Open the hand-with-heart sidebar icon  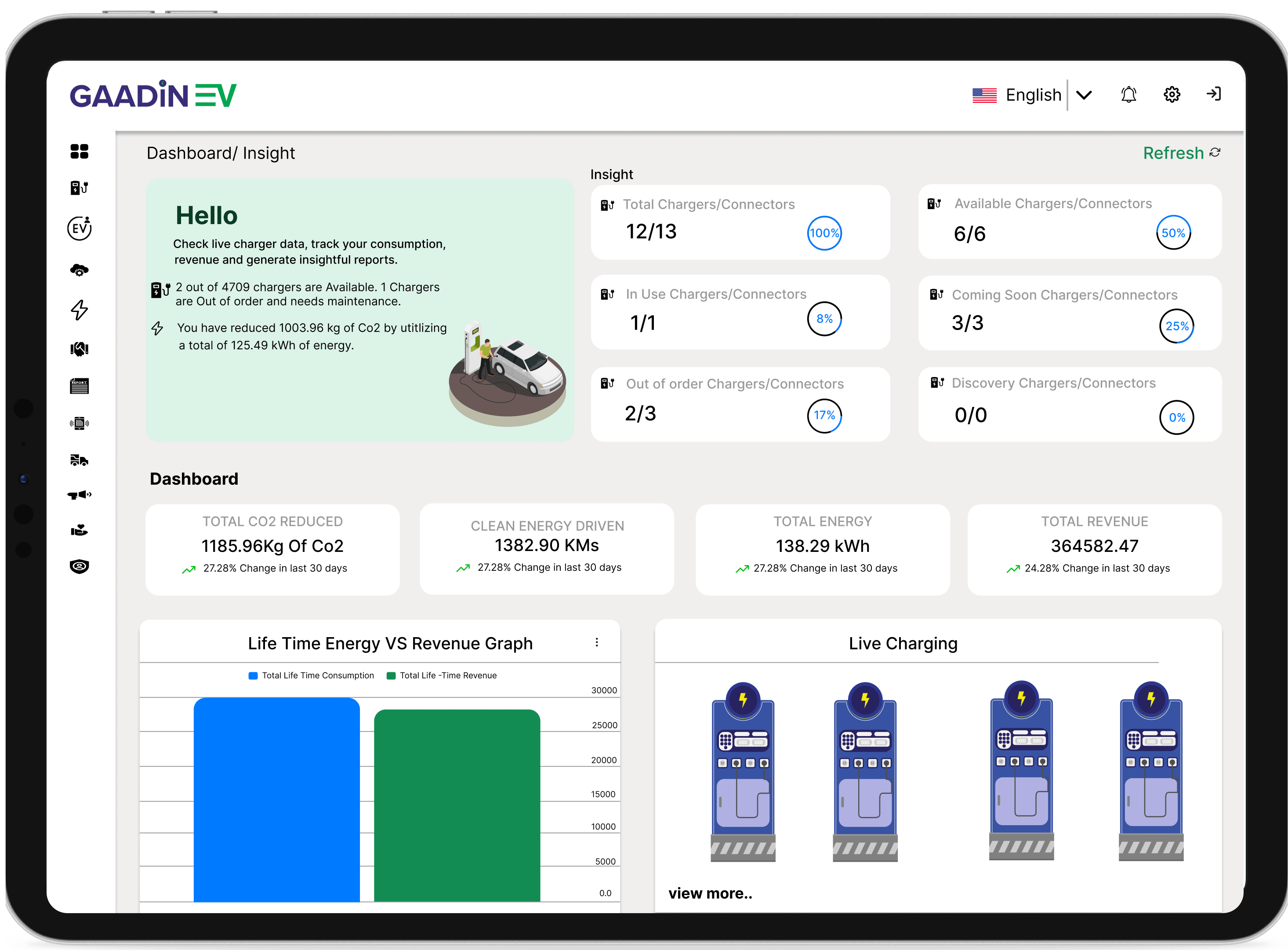coord(80,529)
